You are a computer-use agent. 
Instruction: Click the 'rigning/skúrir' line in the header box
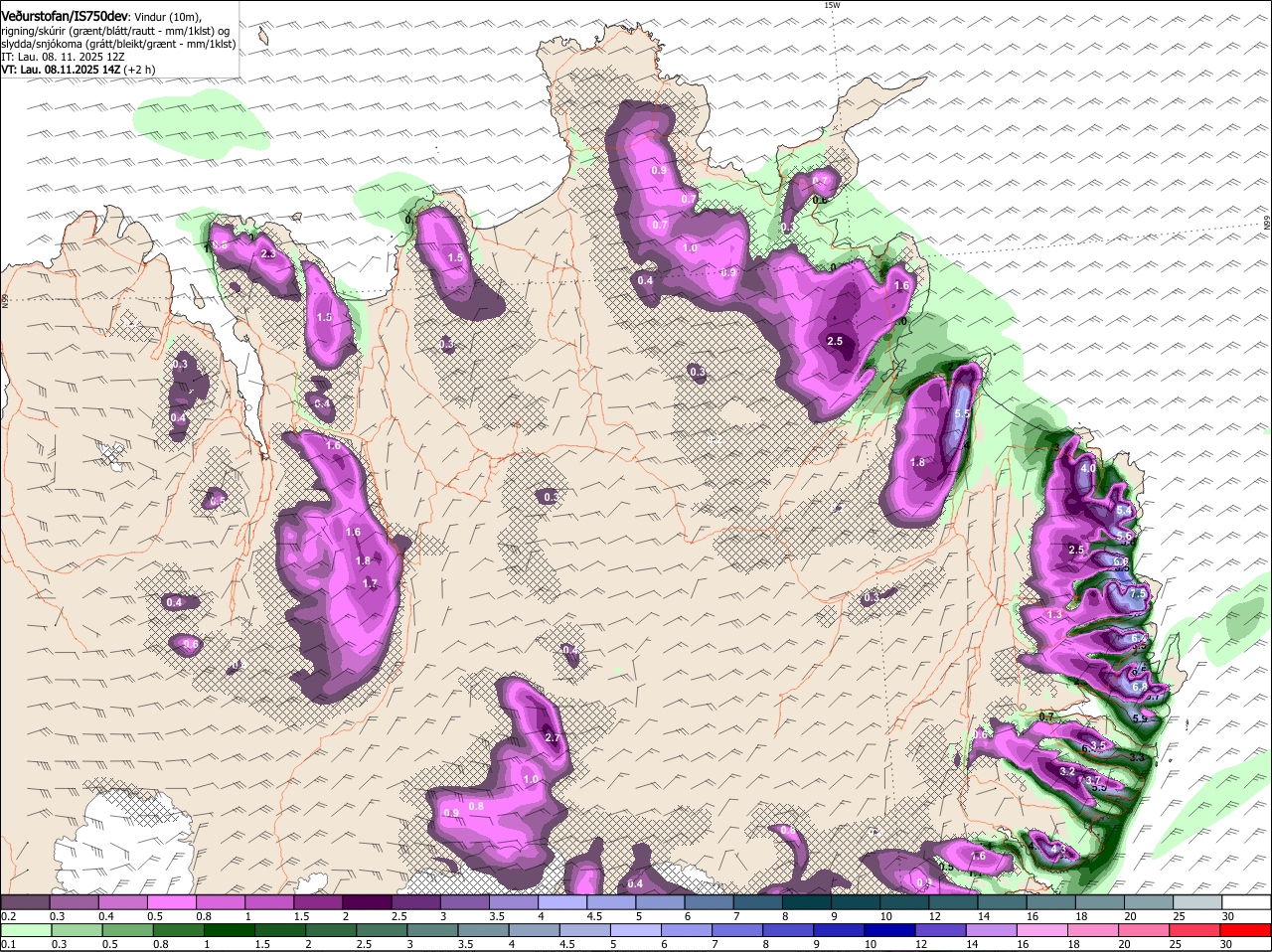click(114, 31)
